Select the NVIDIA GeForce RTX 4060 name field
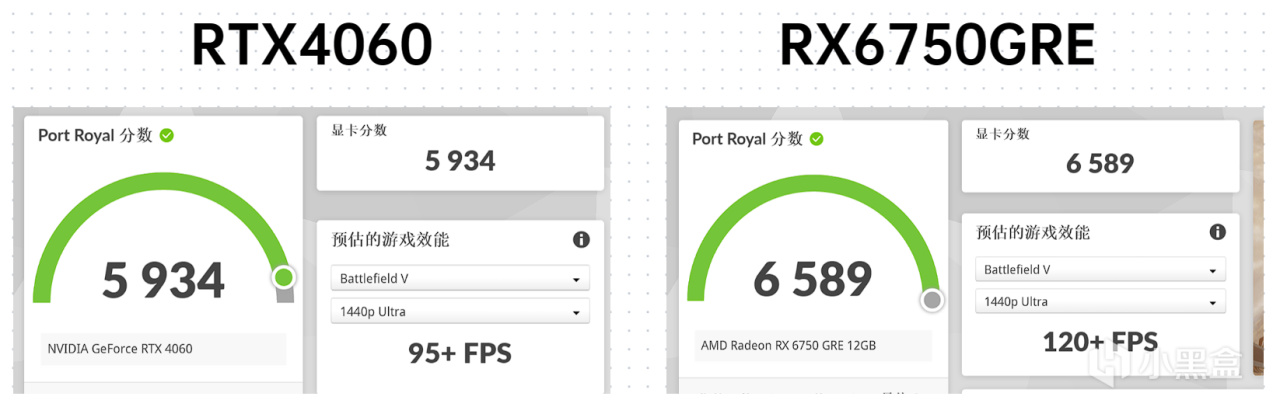The width and height of the screenshot is (1280, 400). pyautogui.click(x=164, y=349)
